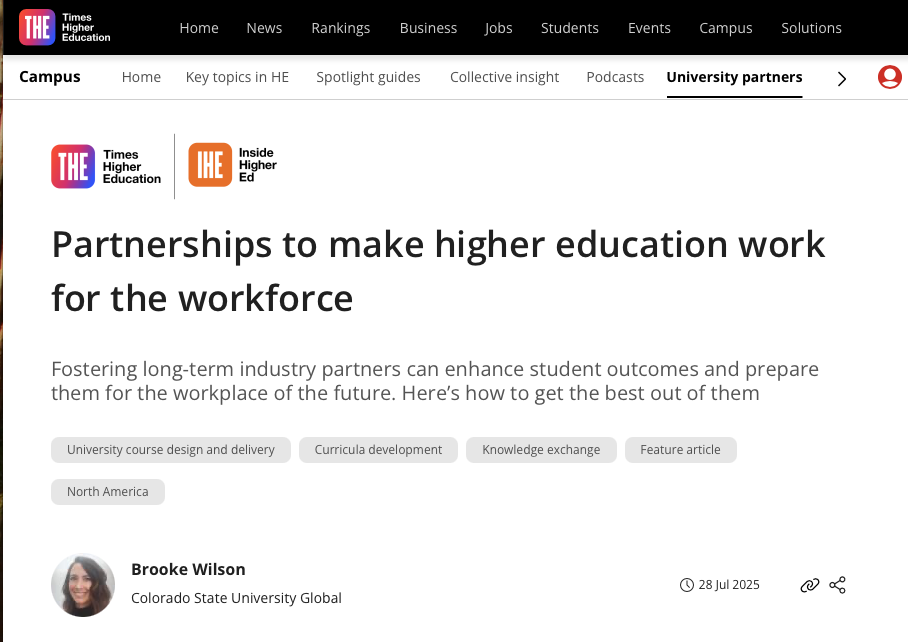This screenshot has width=908, height=642.
Task: Click the THE gradient logo in article
Action: point(107,166)
